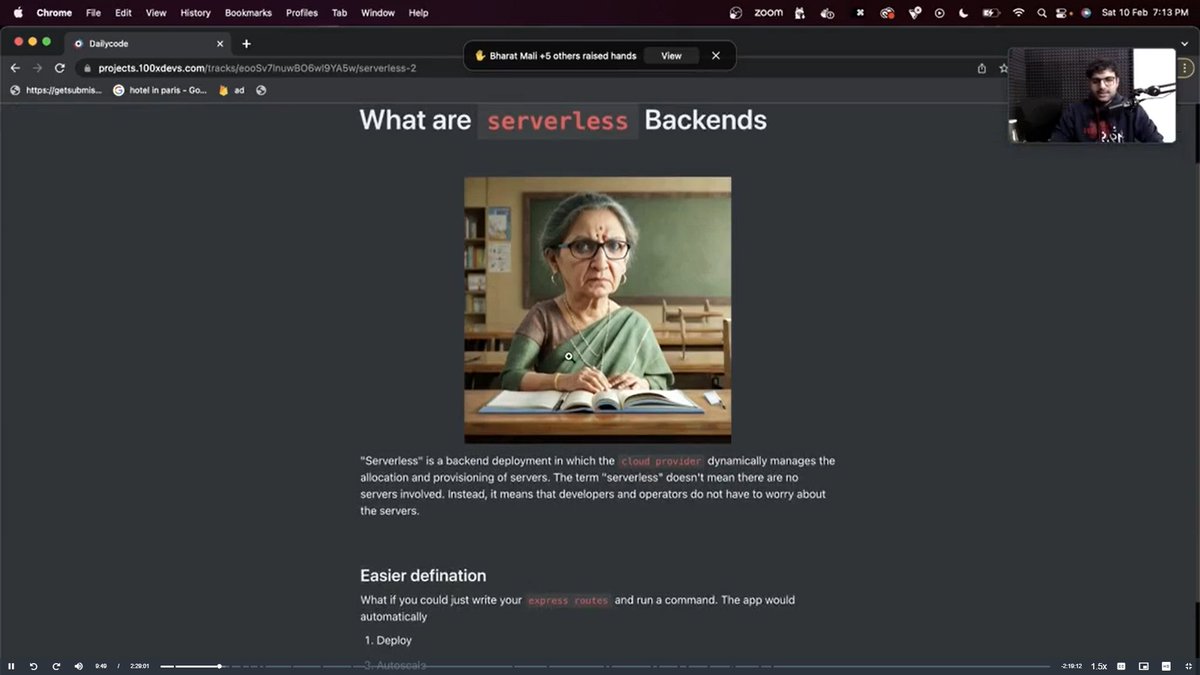Screen dimensions: 1200x675
Task: Click the play-circle icon in the menu bar
Action: click(x=939, y=13)
